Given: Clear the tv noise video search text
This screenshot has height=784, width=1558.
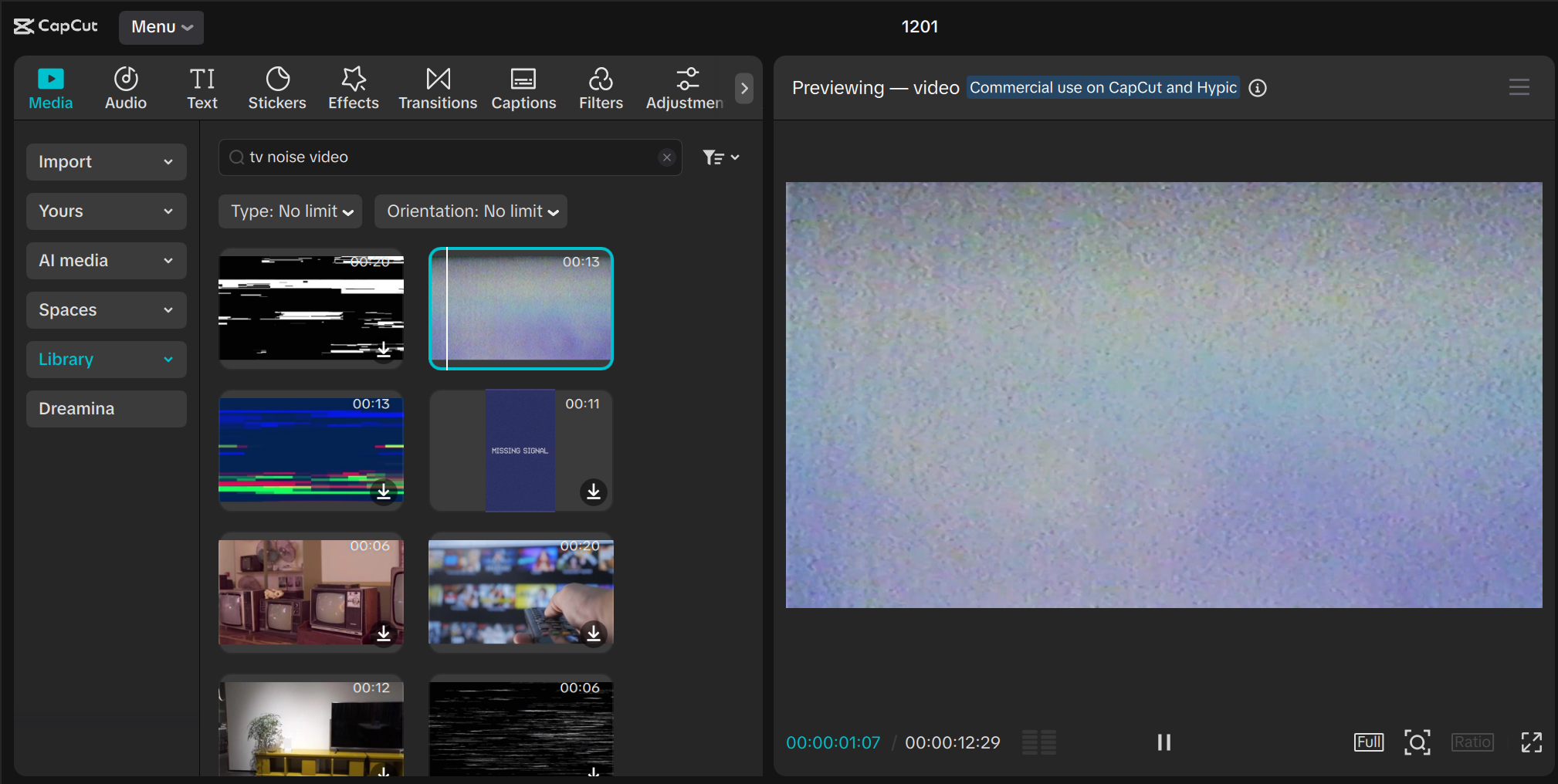Looking at the screenshot, I should point(666,157).
